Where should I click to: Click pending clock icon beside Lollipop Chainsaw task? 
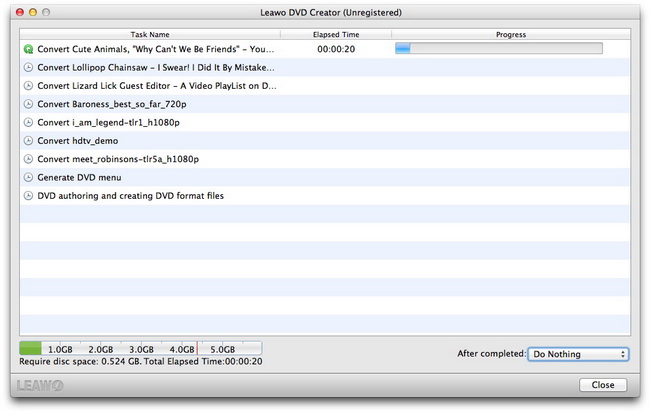(x=28, y=68)
